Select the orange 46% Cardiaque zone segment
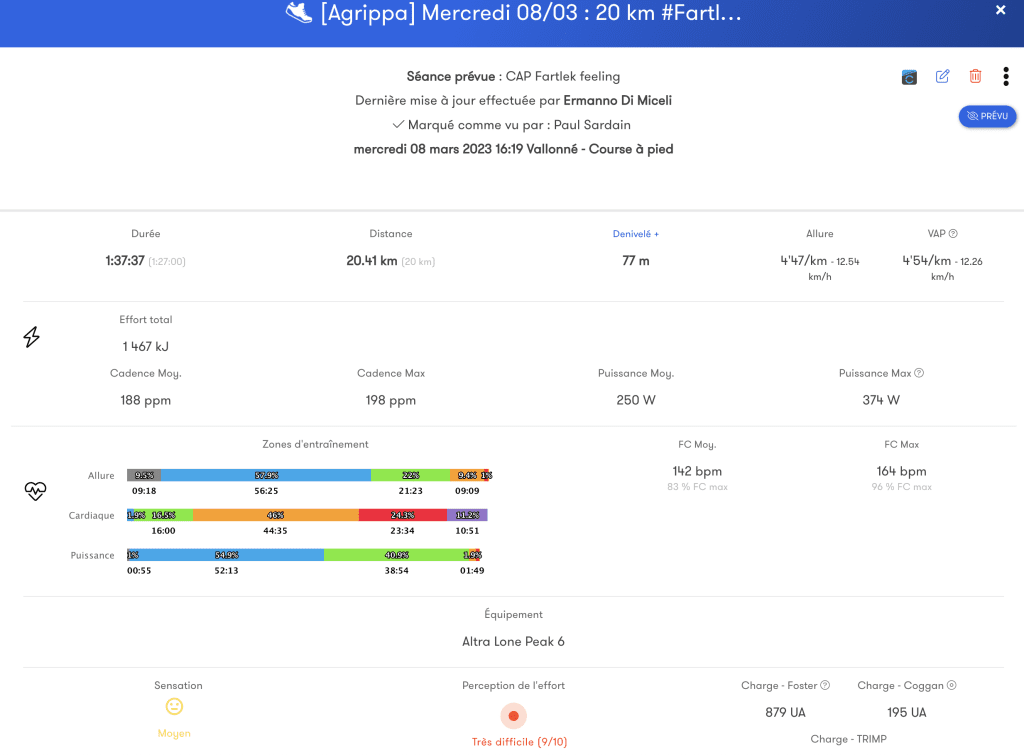 coord(276,515)
